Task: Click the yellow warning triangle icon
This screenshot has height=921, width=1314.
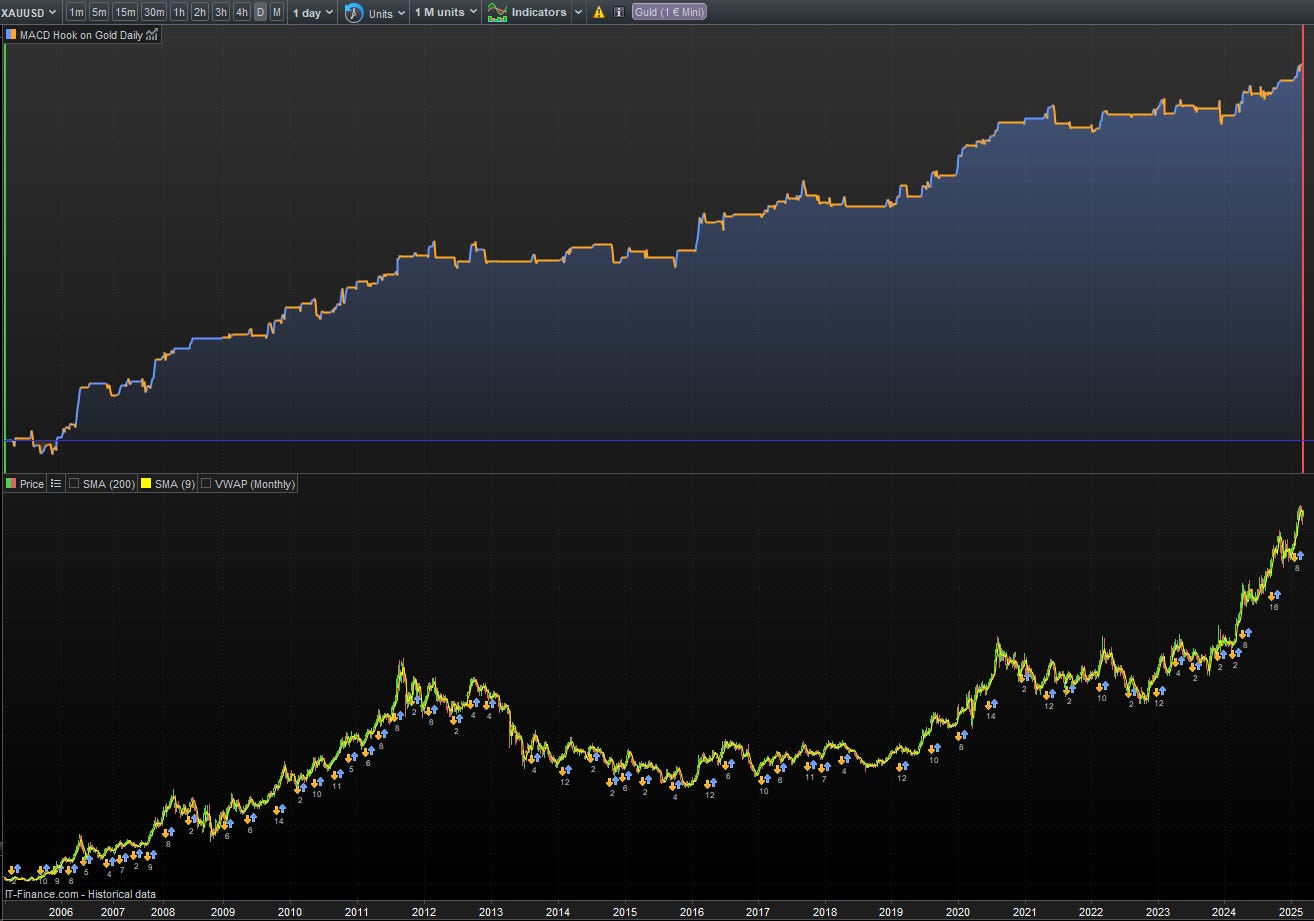Action: pos(599,12)
